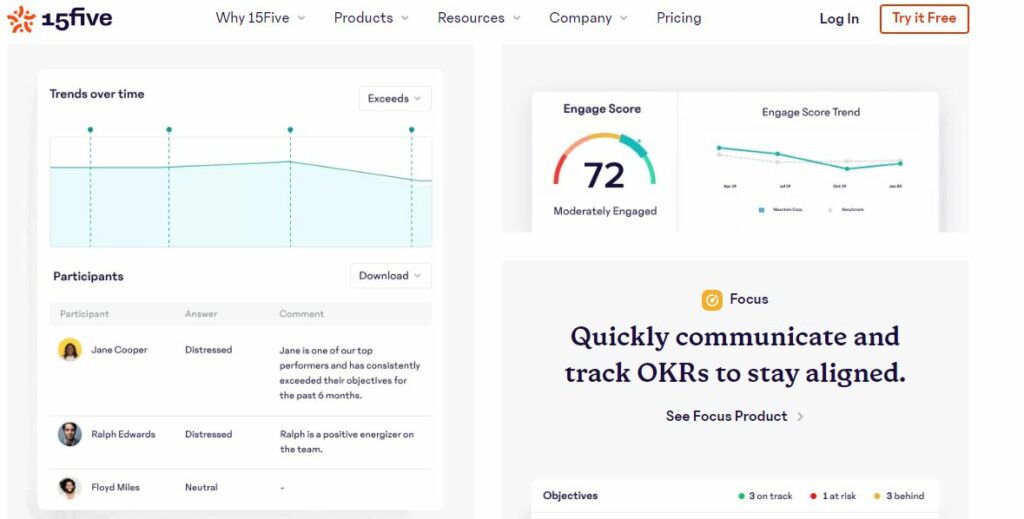The width and height of the screenshot is (1024, 519).
Task: Click Jane Cooper's Distressed answer
Action: click(x=208, y=350)
